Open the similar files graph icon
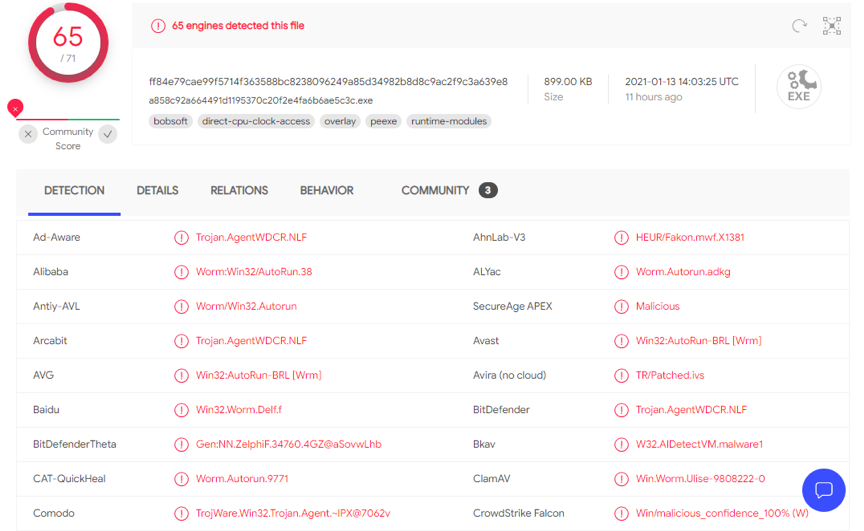 (x=831, y=26)
